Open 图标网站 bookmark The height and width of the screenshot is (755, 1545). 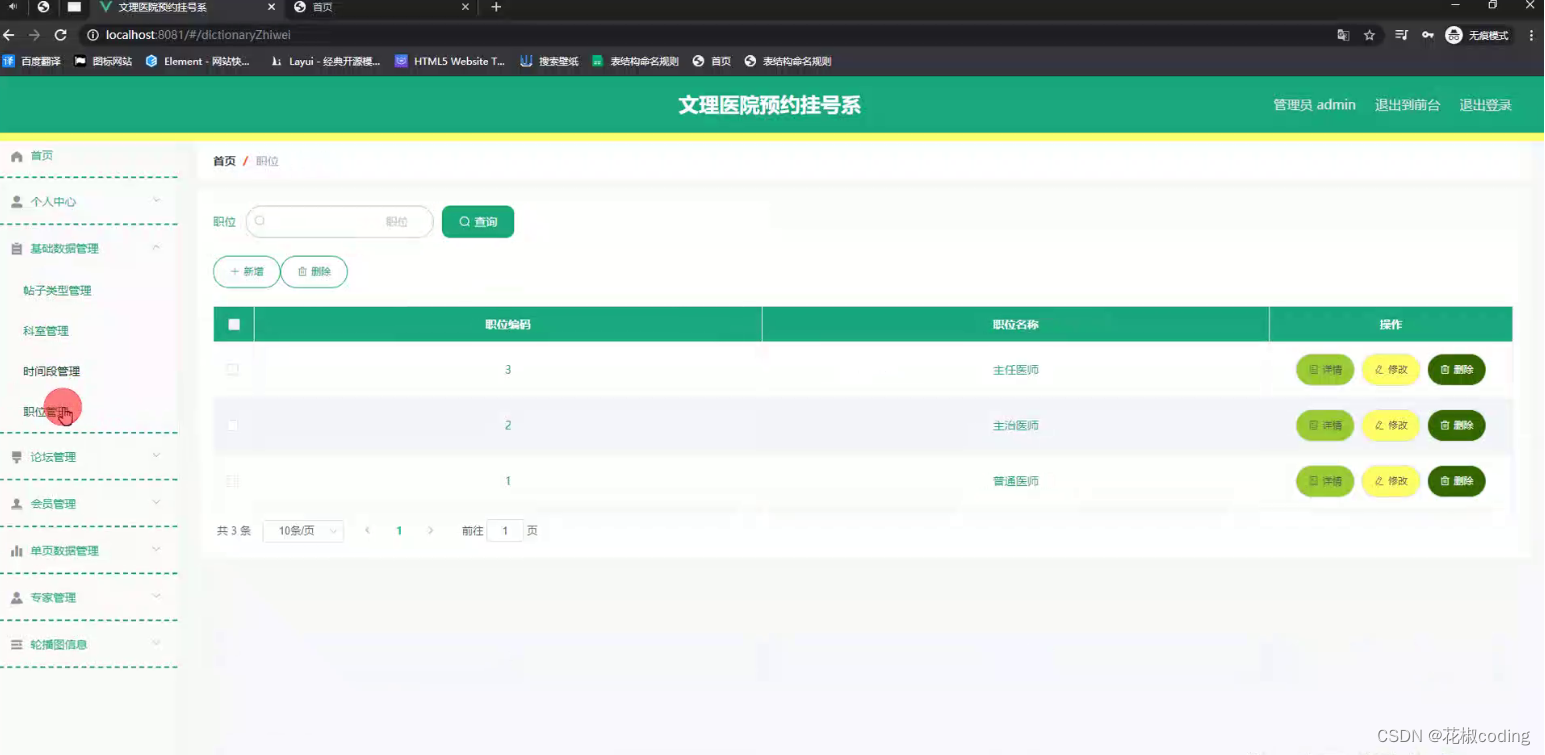[x=103, y=61]
